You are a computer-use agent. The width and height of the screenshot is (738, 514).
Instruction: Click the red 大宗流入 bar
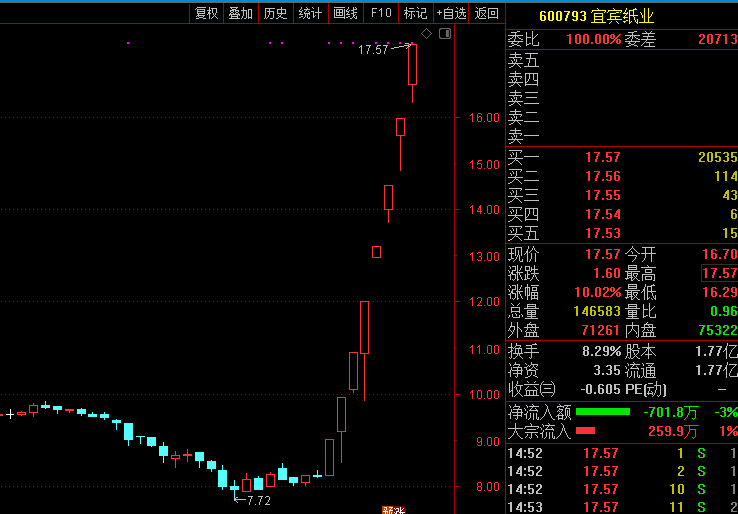[585, 431]
